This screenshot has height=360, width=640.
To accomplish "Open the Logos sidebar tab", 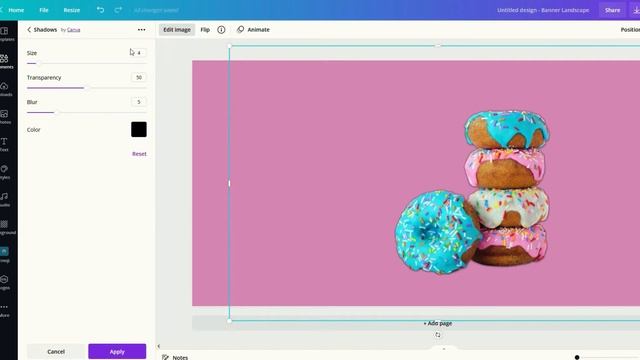I will 5,282.
